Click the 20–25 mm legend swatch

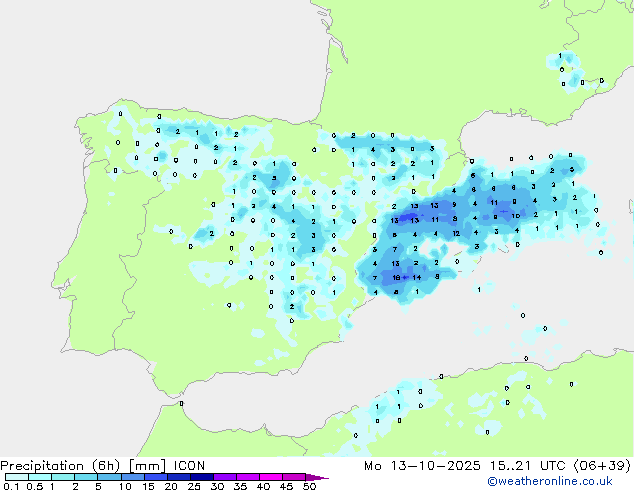[178, 477]
